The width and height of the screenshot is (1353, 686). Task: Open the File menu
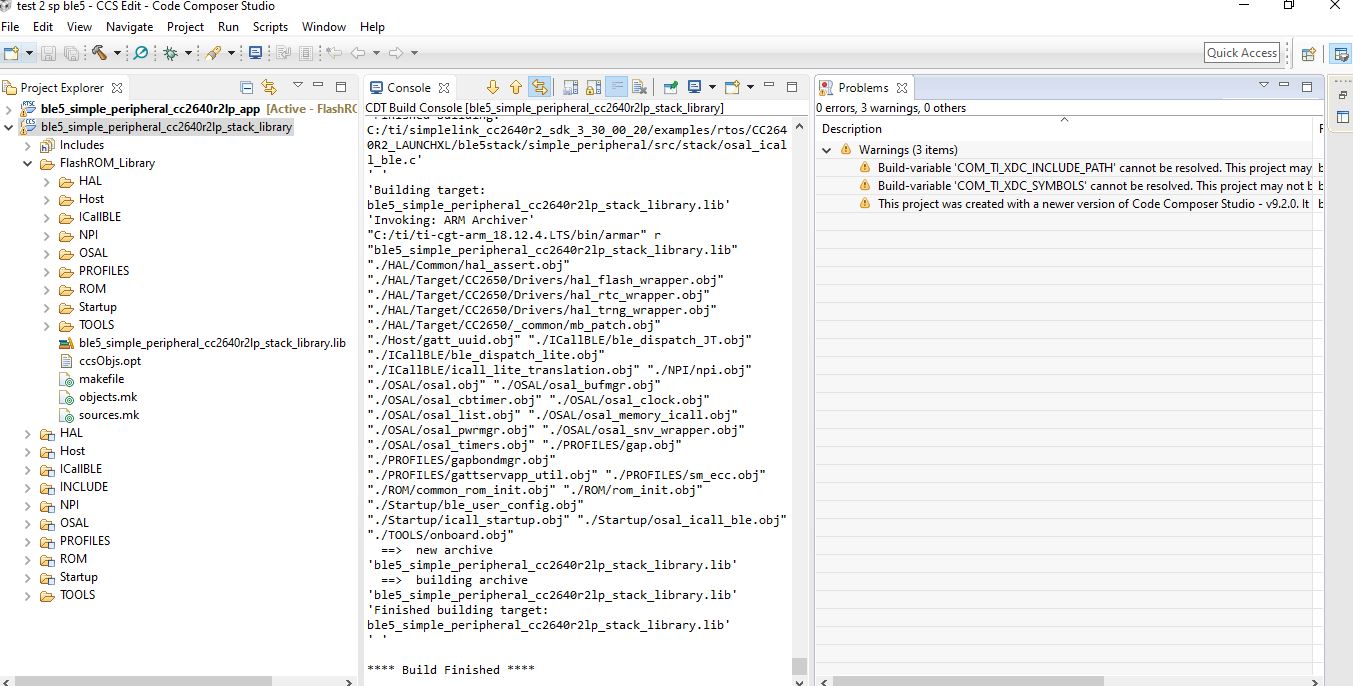coord(11,27)
